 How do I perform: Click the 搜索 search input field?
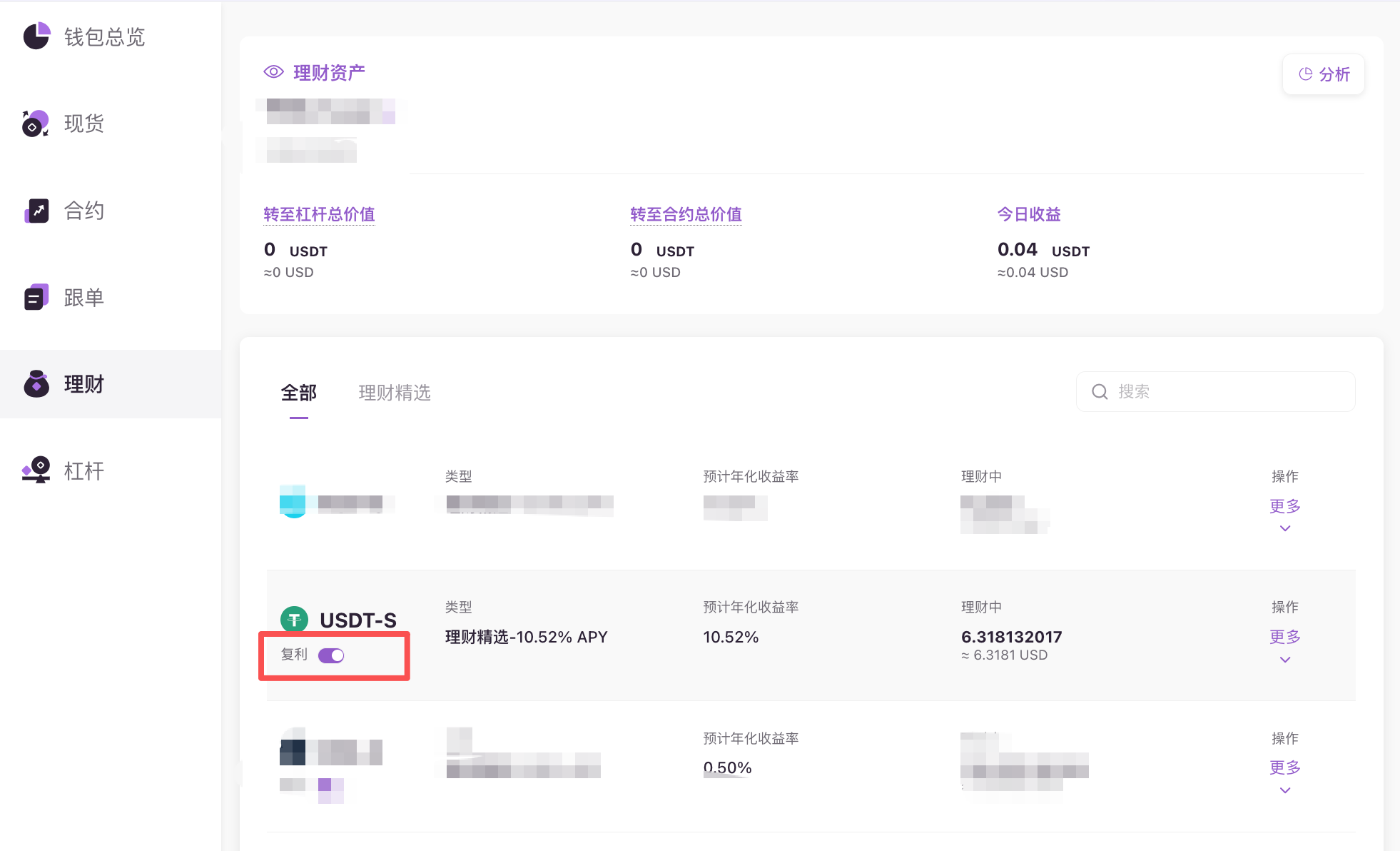pos(1227,392)
